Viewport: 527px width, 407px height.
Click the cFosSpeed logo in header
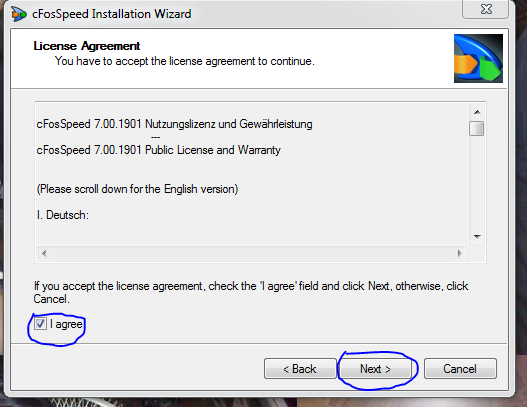[x=478, y=58]
